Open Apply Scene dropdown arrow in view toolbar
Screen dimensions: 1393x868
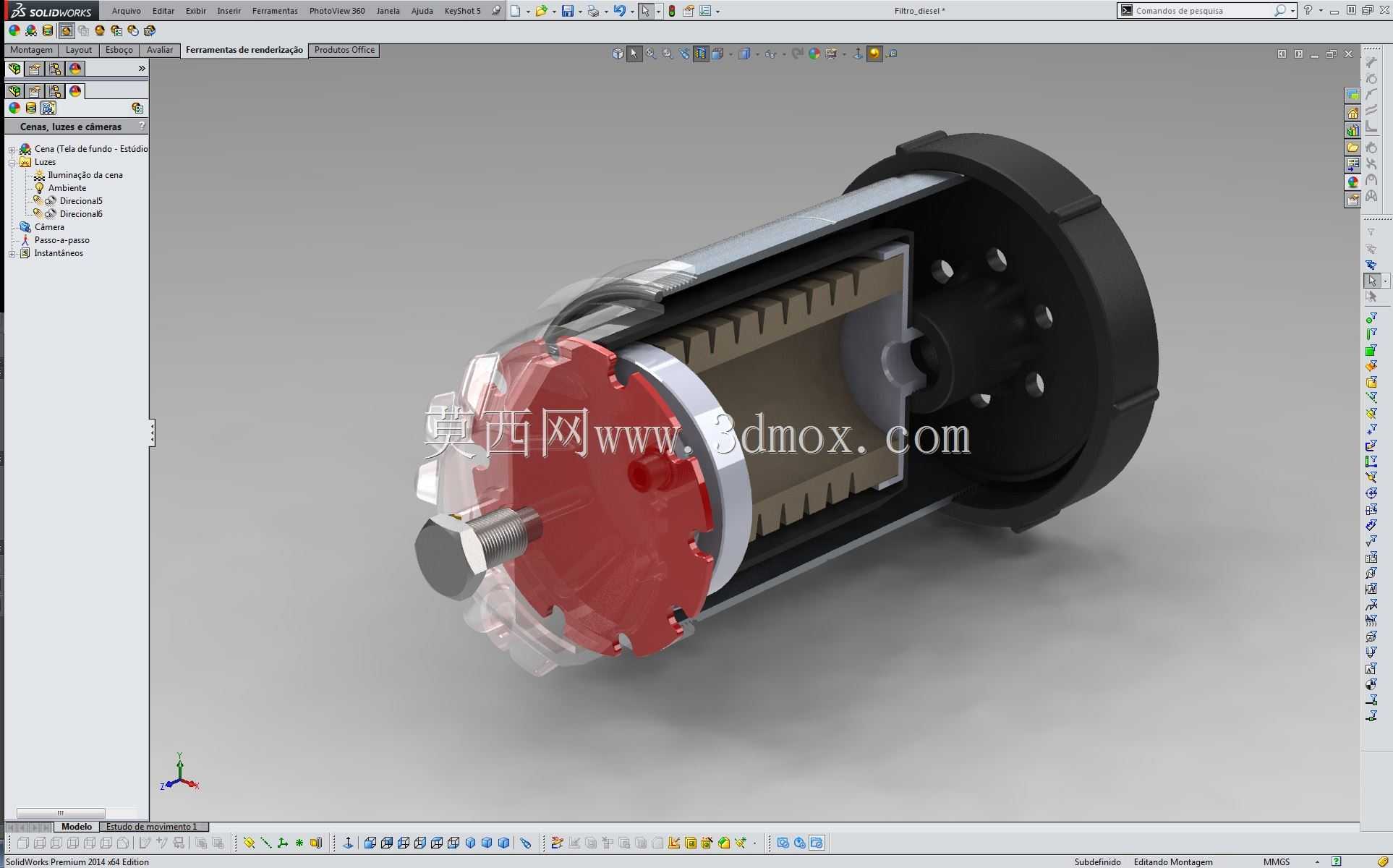tap(844, 54)
